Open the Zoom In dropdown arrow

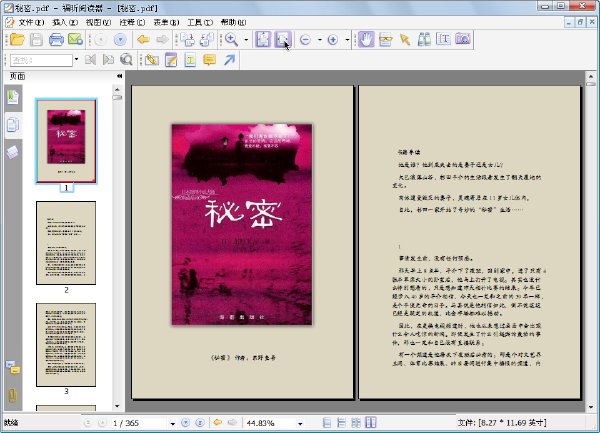point(347,39)
